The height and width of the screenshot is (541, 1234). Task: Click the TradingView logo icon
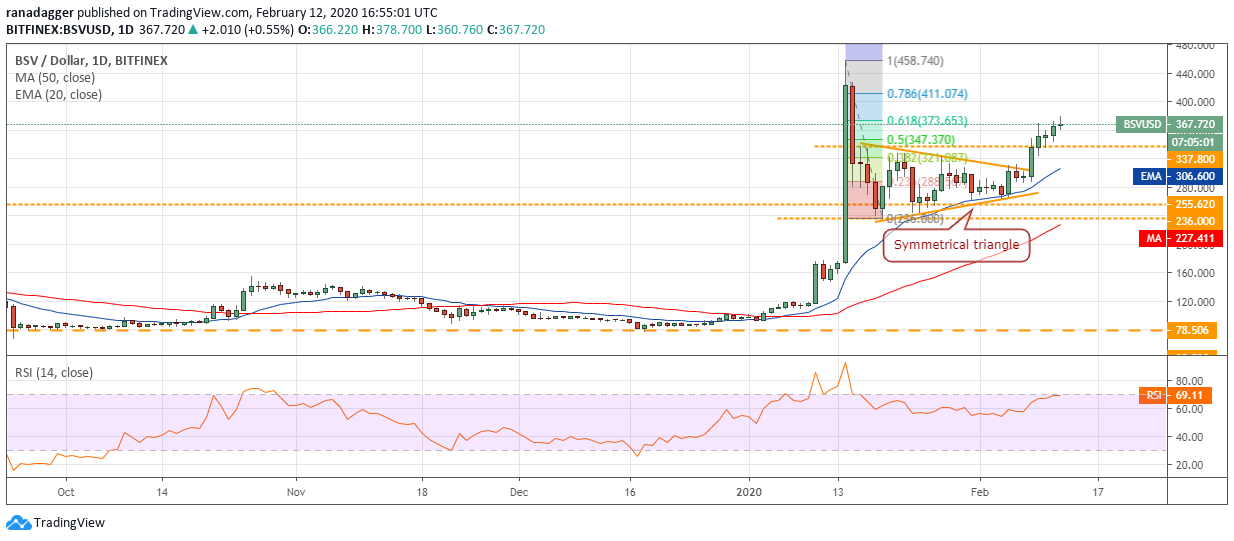tap(18, 523)
